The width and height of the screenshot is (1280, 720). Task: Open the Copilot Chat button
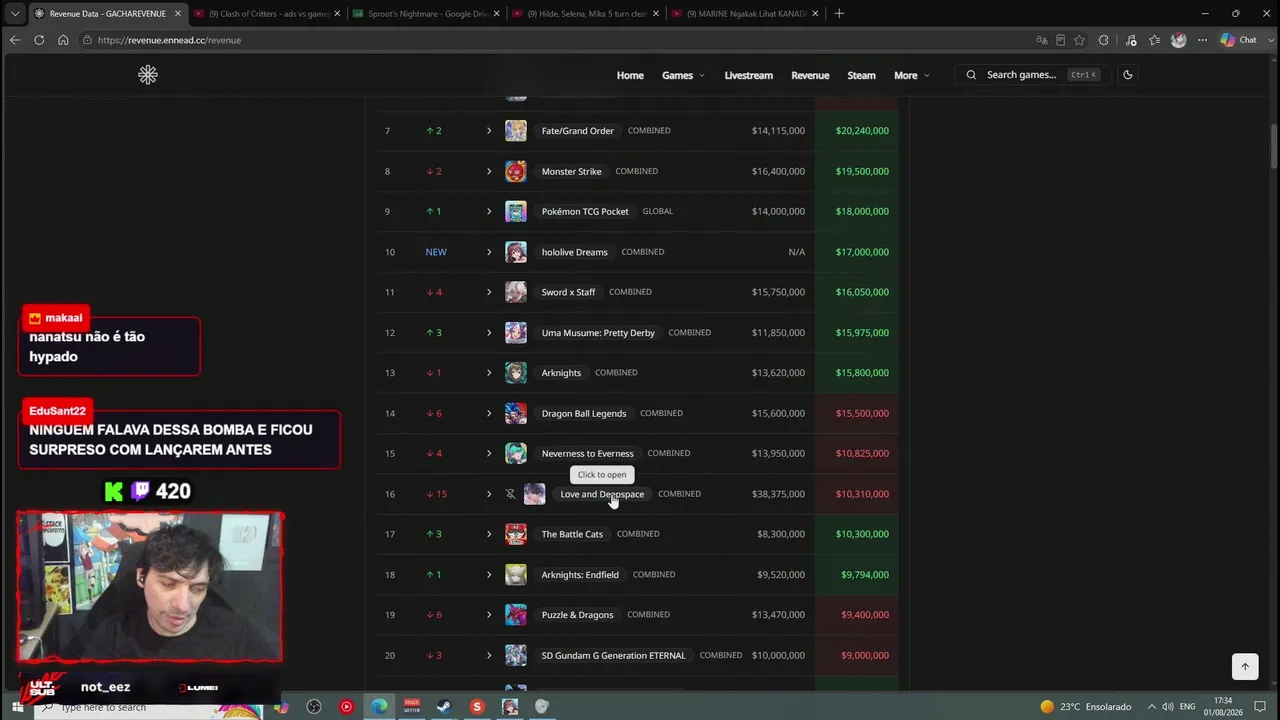[1239, 40]
